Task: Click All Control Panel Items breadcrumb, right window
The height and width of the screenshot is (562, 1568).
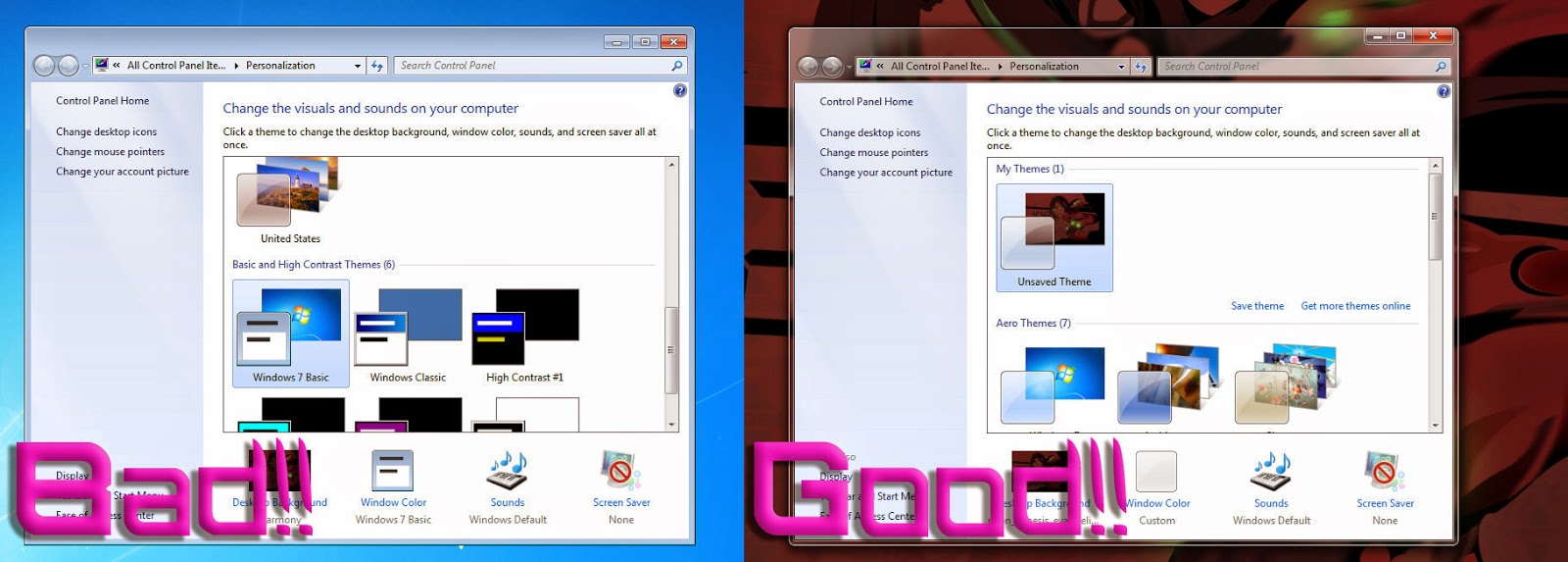Action: (940, 67)
